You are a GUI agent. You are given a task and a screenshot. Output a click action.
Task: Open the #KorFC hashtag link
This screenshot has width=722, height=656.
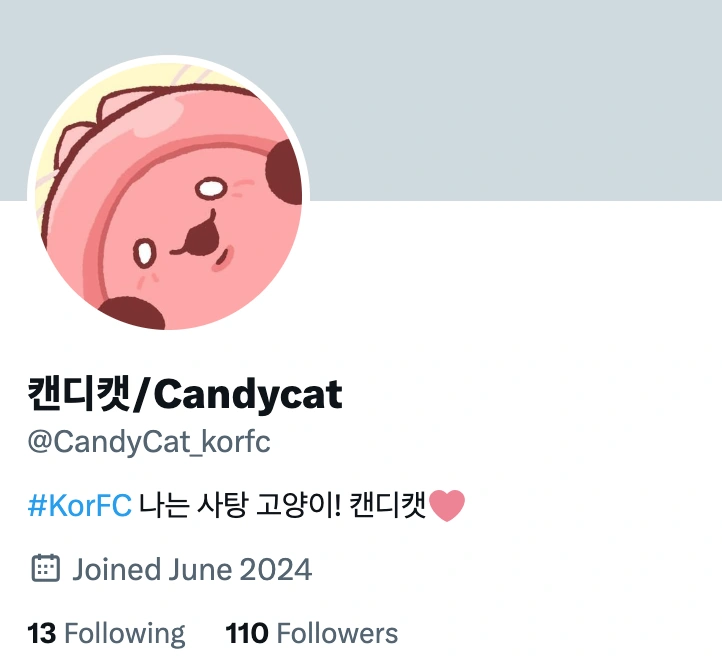click(80, 505)
